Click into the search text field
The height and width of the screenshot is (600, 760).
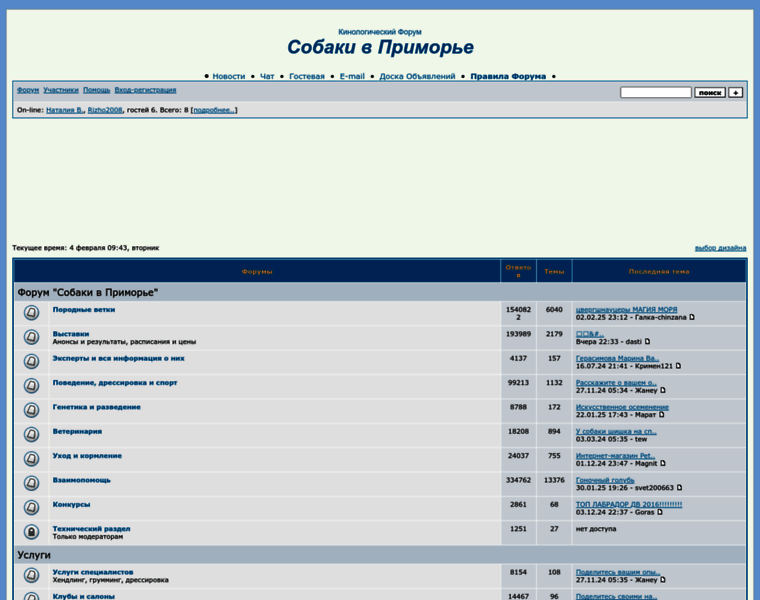point(655,92)
